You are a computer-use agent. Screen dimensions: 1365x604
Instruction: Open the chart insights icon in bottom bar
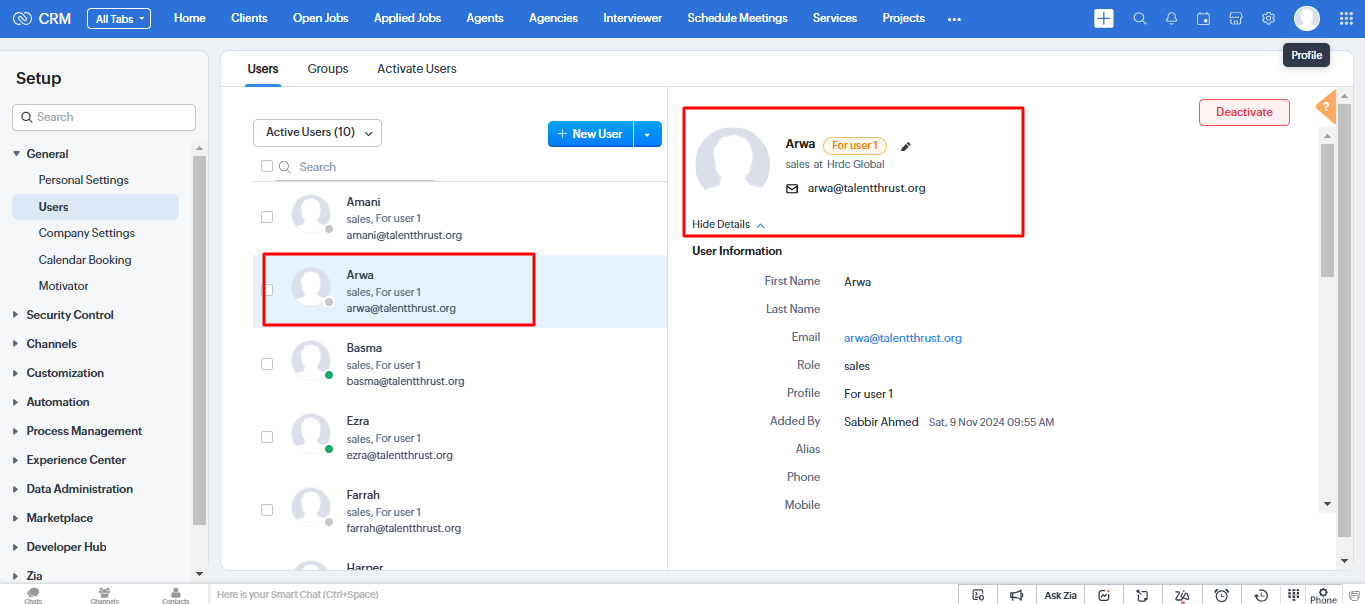click(1104, 595)
